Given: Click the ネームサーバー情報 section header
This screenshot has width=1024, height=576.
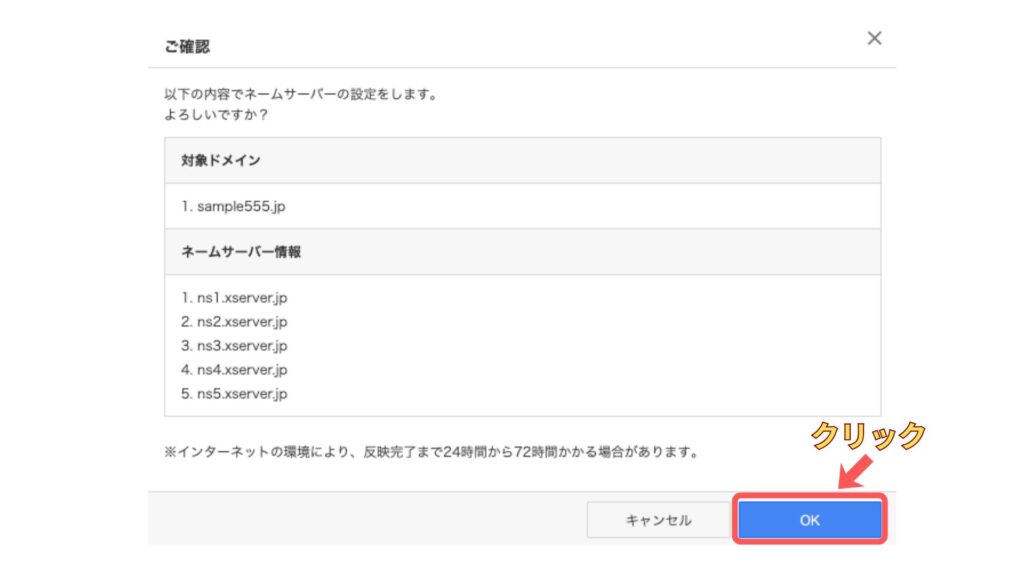Looking at the screenshot, I should coord(241,252).
